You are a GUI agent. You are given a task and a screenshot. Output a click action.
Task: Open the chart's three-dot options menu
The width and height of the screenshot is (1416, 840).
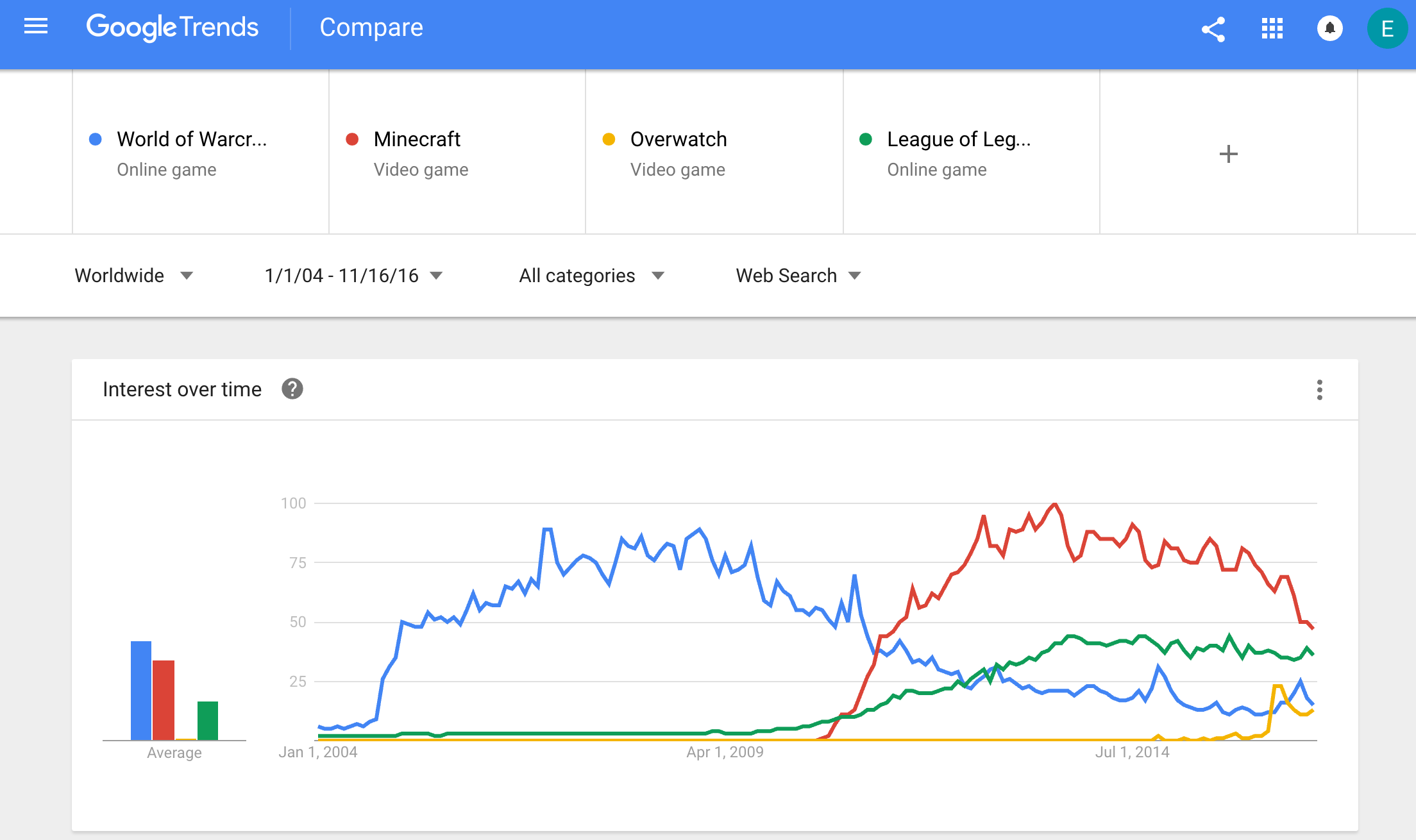1319,390
